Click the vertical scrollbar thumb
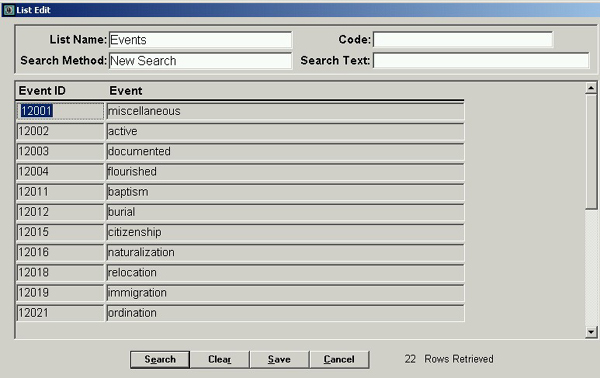This screenshot has height=378, width=600. tap(591, 152)
